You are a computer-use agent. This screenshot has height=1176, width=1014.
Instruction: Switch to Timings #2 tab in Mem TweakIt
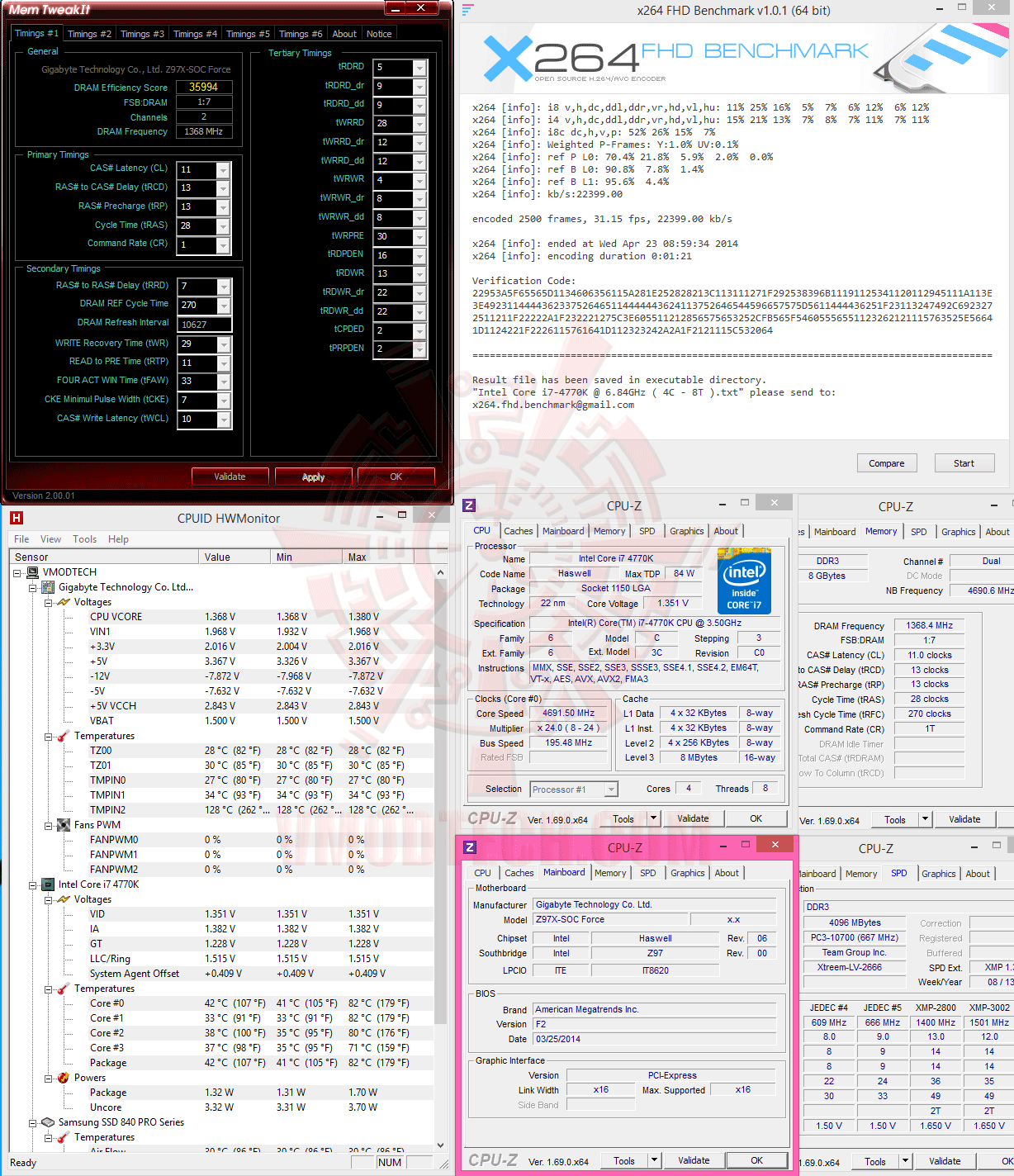point(89,34)
